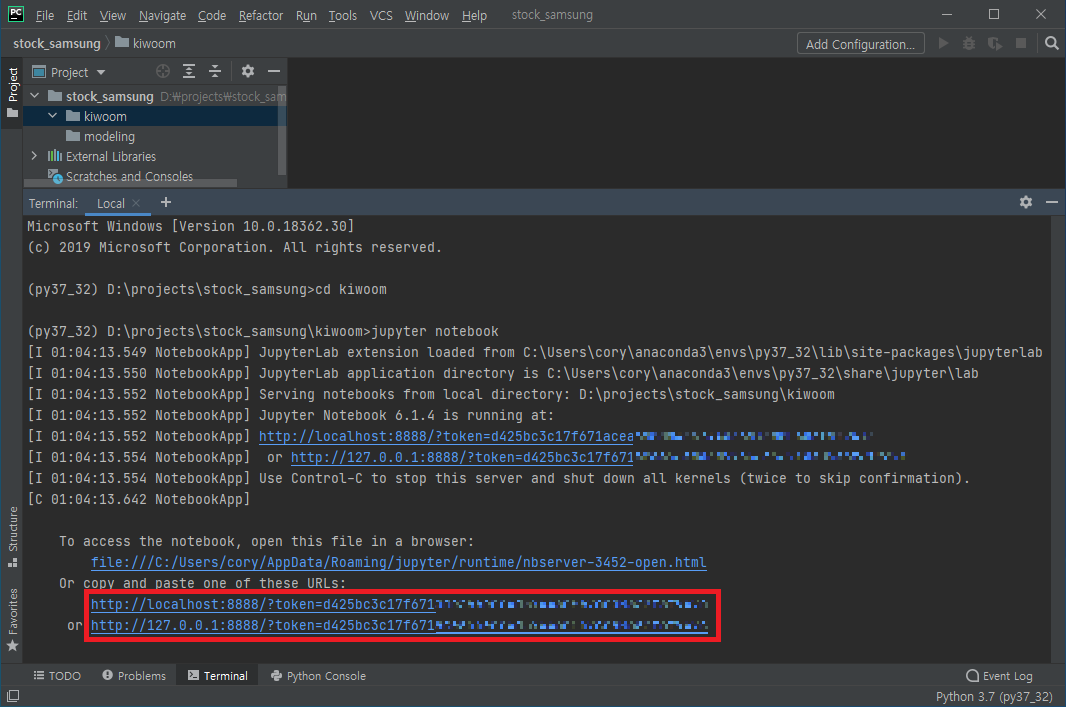Viewport: 1066px width, 707px height.
Task: Open the 127.0.0.1:8888 link on NotebookApp line
Action: click(x=462, y=457)
